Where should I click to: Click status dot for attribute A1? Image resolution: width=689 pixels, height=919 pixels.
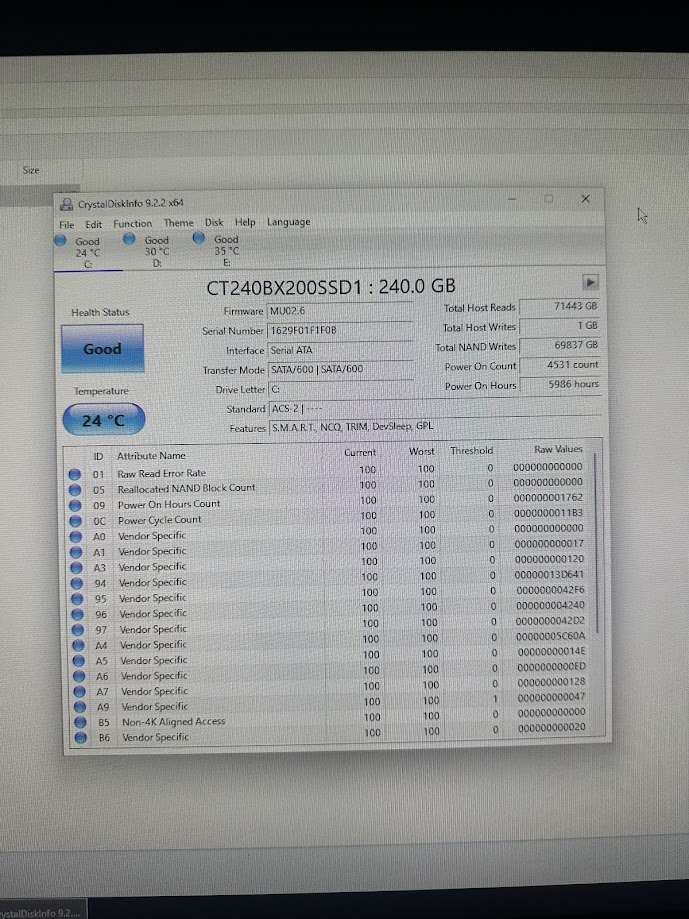click(x=76, y=552)
